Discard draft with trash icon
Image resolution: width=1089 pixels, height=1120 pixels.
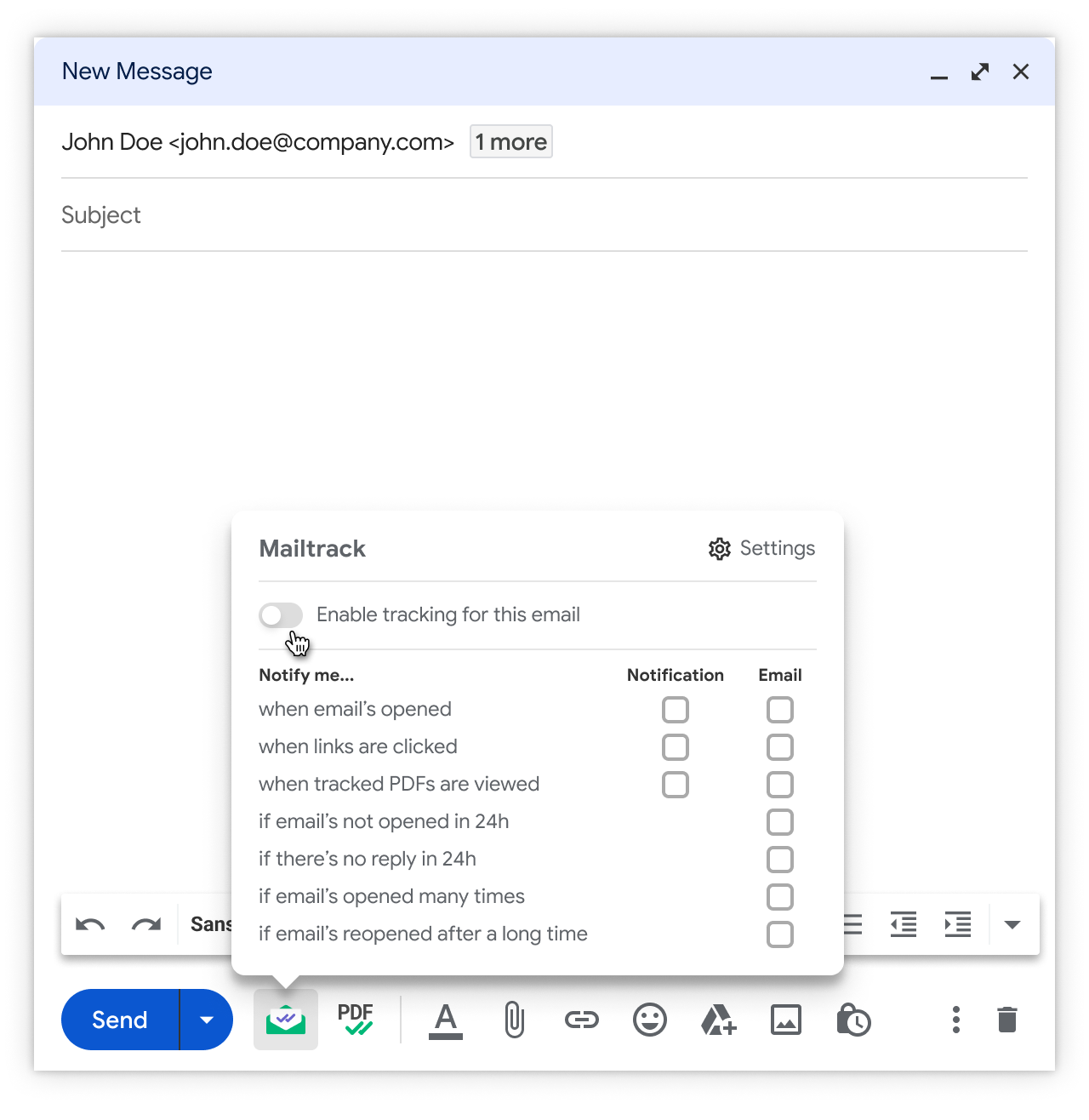[x=1007, y=1020]
